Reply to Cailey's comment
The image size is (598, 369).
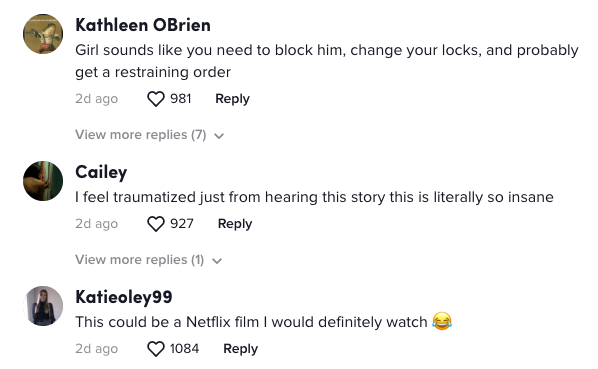[235, 224]
